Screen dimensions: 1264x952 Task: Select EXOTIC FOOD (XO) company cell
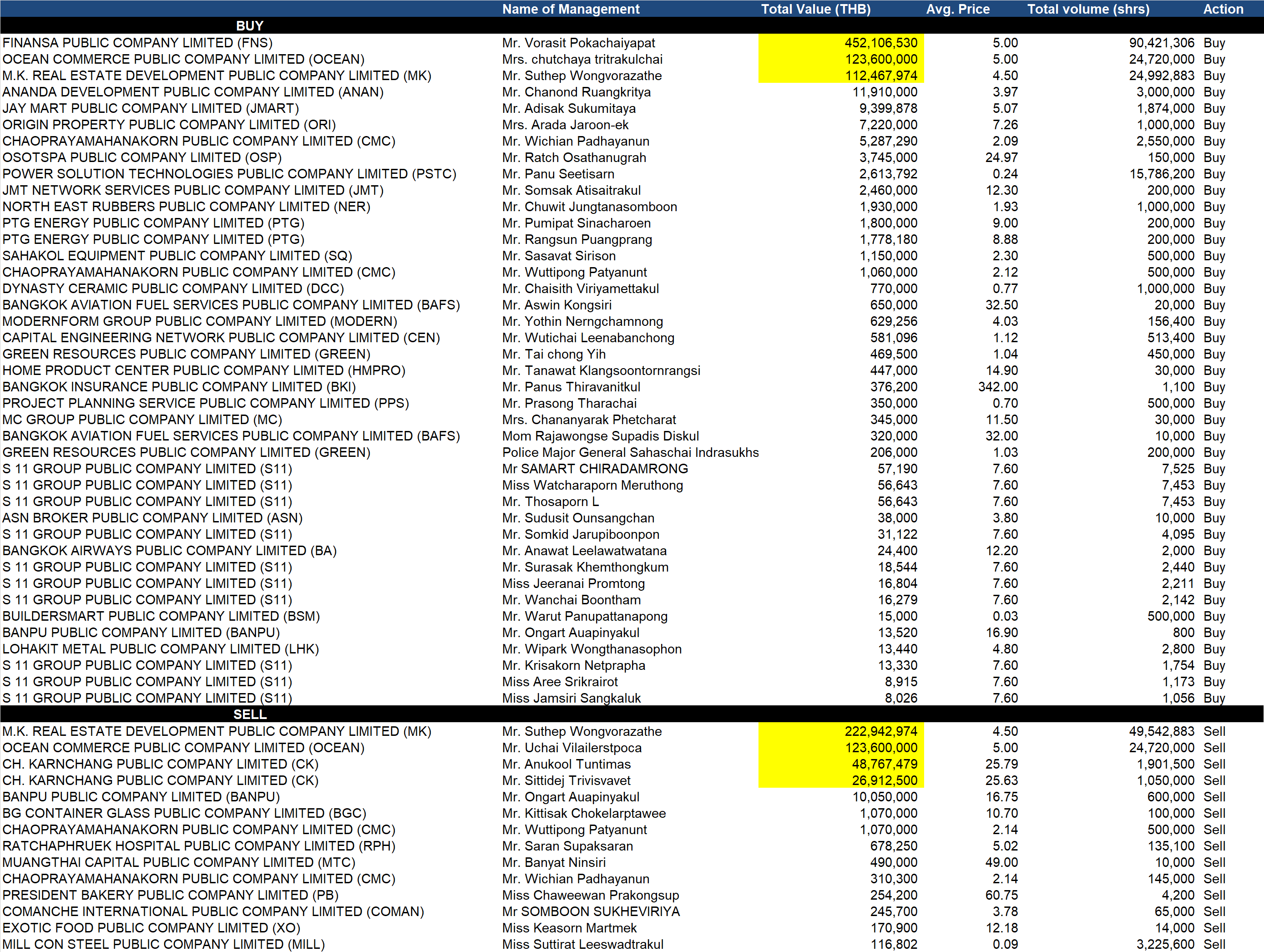pyautogui.click(x=151, y=928)
